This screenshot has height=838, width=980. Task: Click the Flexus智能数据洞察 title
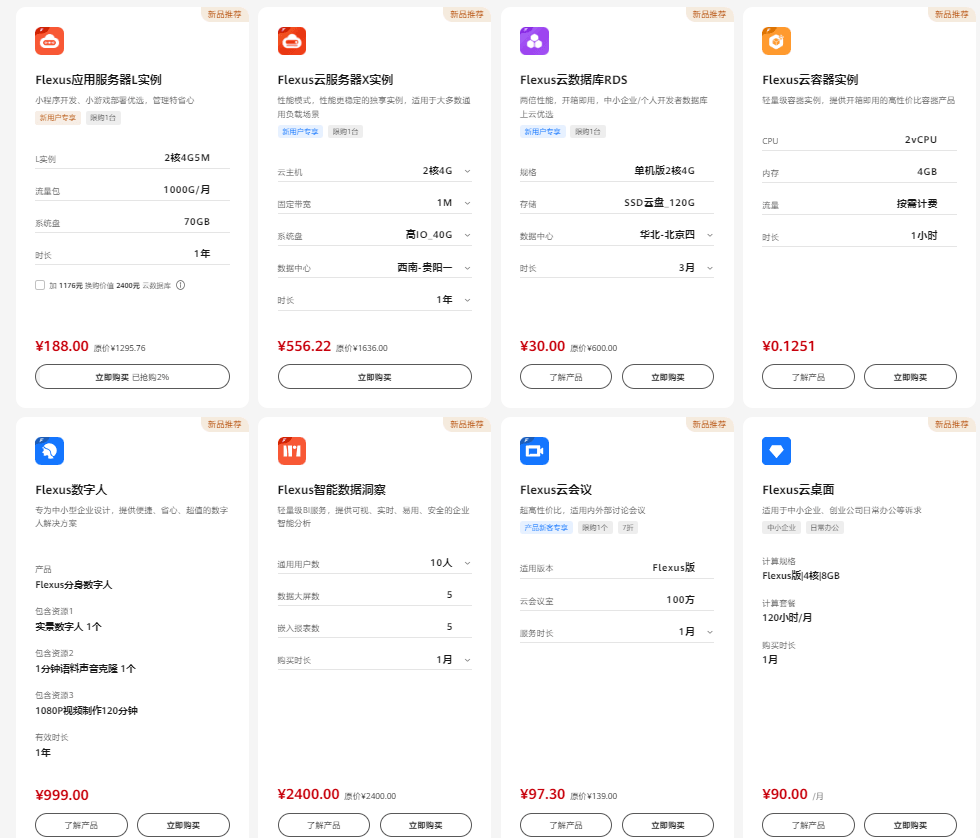[x=331, y=489]
